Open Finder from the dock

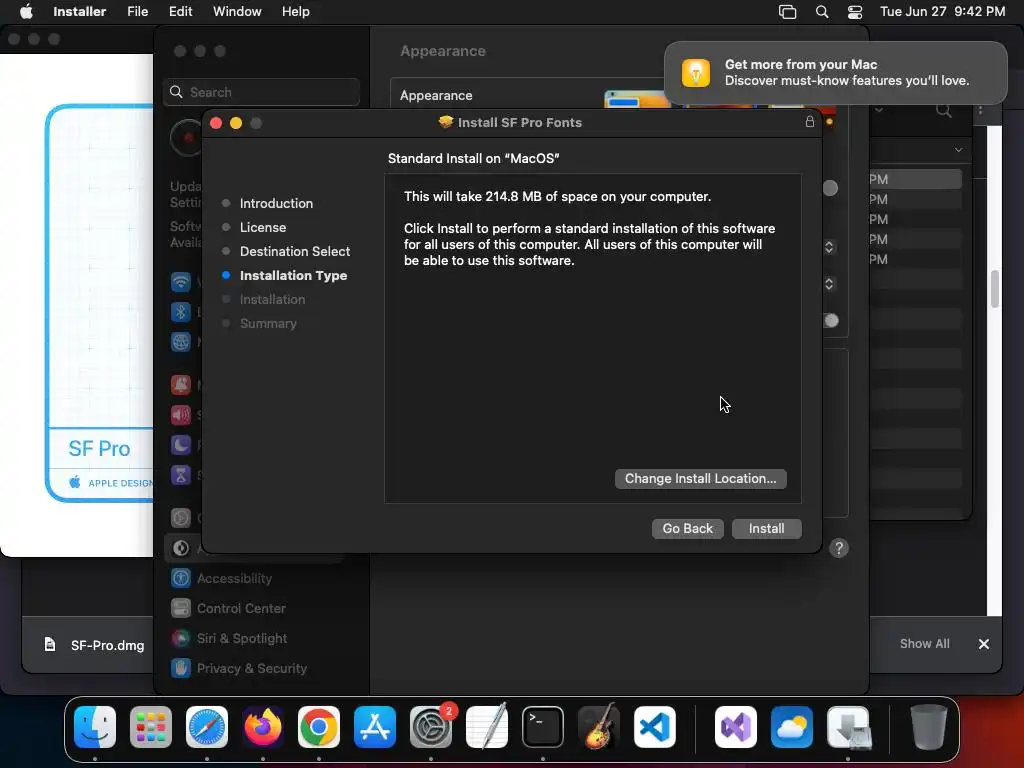click(x=95, y=727)
